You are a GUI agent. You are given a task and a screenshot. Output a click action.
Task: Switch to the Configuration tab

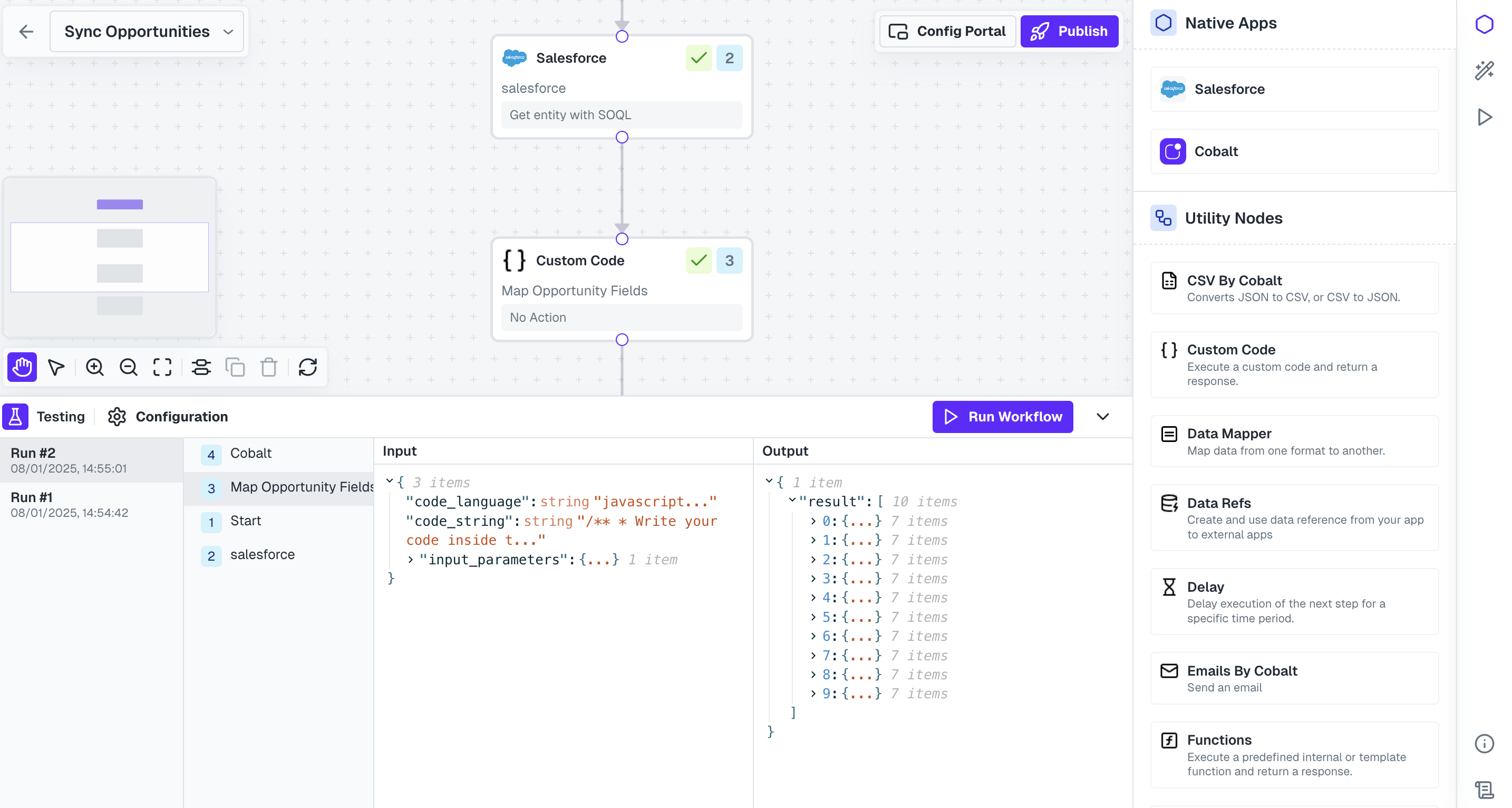point(168,416)
